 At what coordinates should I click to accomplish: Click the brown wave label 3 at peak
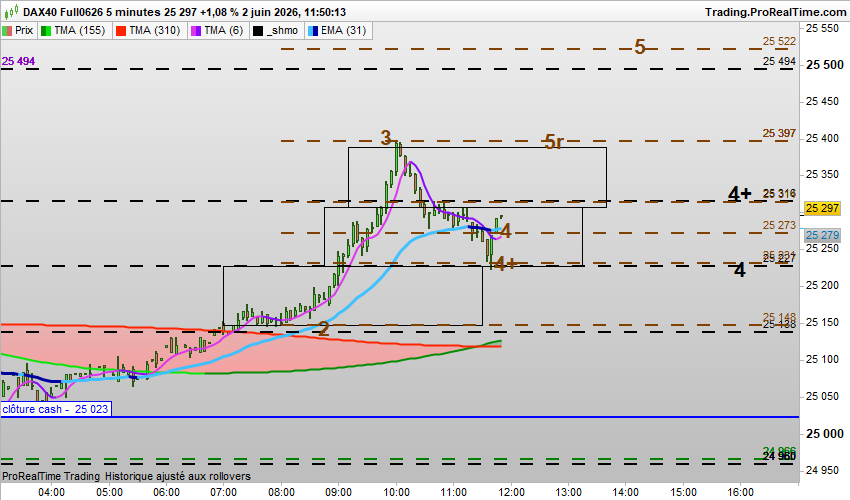pyautogui.click(x=385, y=138)
